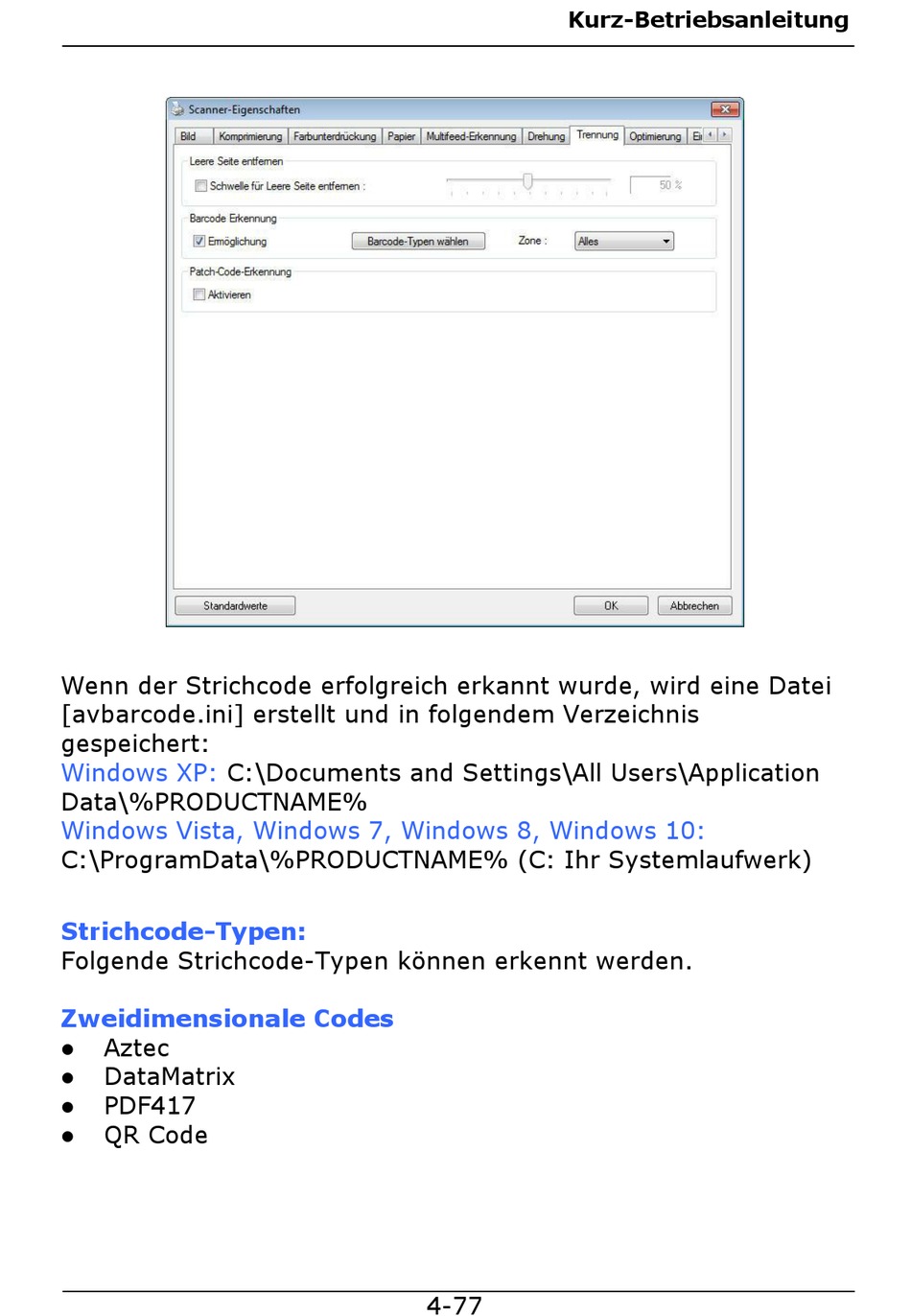This screenshot has width=911, height=1316.
Task: Click the Standardwerte button
Action: [235, 606]
